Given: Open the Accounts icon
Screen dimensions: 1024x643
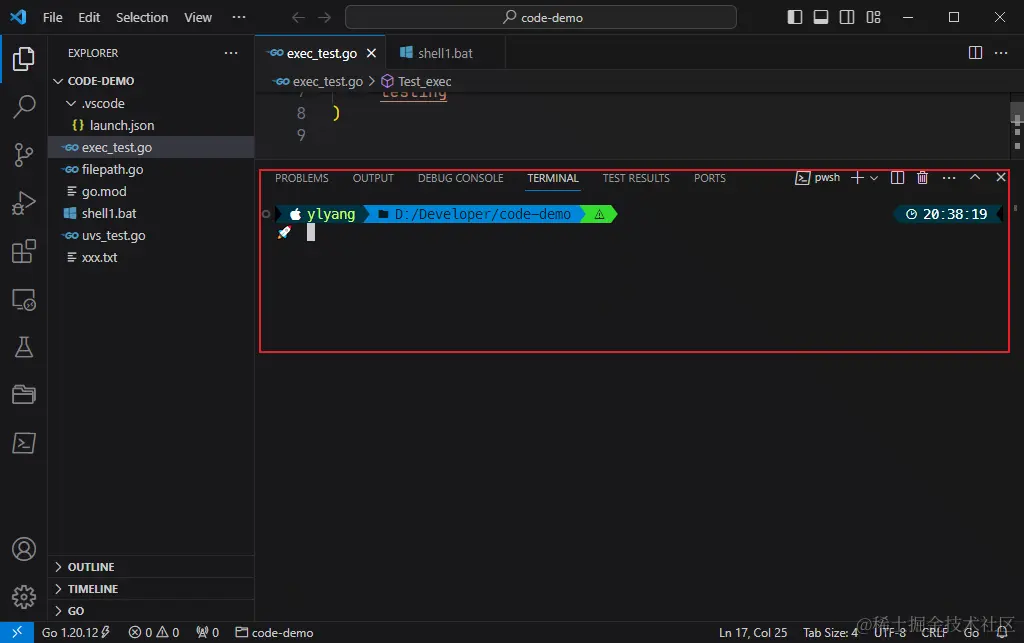Looking at the screenshot, I should click(24, 549).
